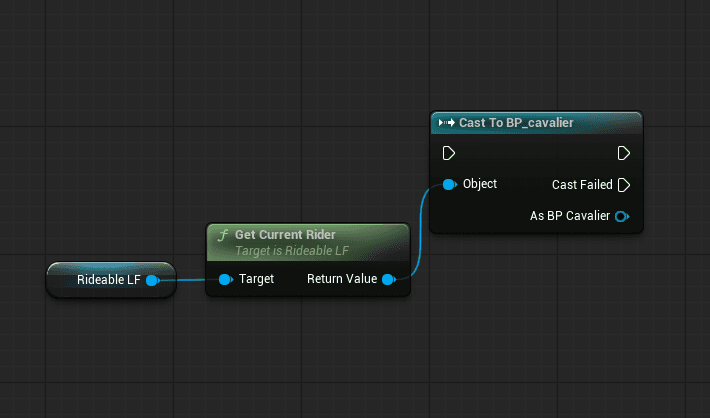The height and width of the screenshot is (418, 710).
Task: Click the 'Return Value' label
Action: (x=342, y=279)
